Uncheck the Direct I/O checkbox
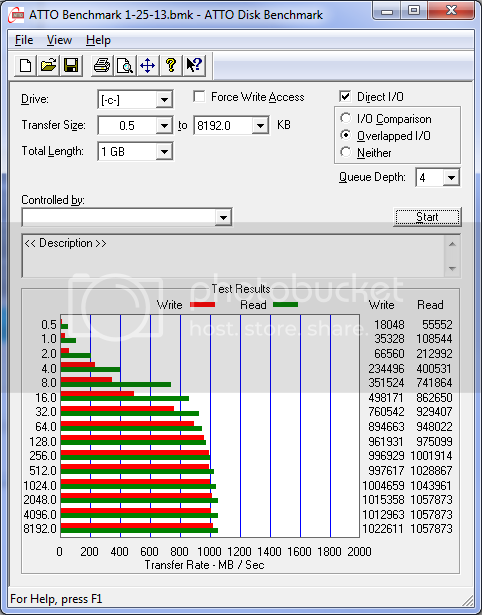The image size is (482, 615). [345, 96]
